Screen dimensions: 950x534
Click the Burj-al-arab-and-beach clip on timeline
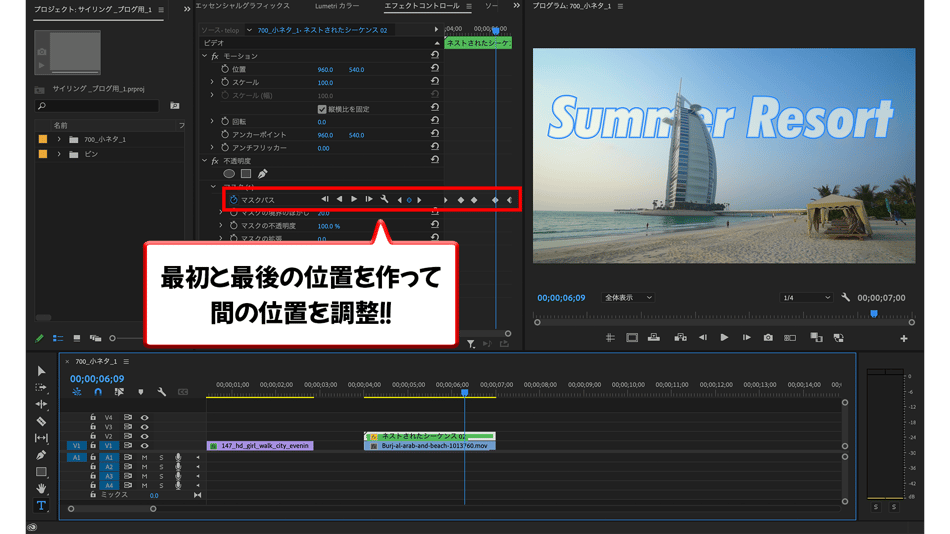428,446
